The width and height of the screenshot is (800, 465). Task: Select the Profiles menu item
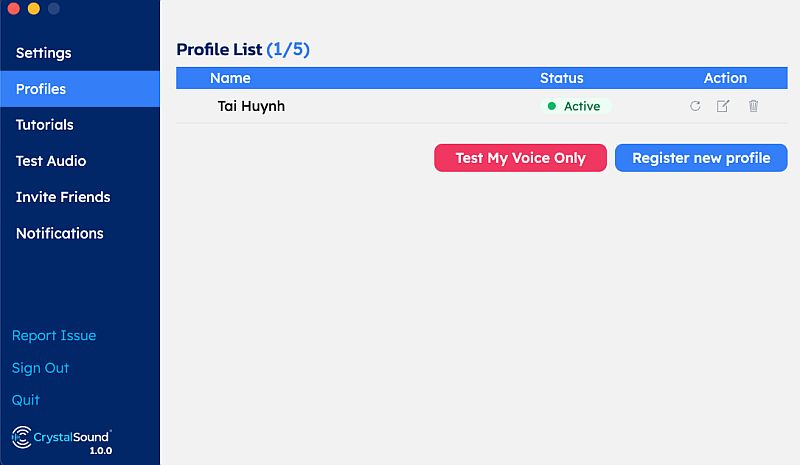[41, 89]
